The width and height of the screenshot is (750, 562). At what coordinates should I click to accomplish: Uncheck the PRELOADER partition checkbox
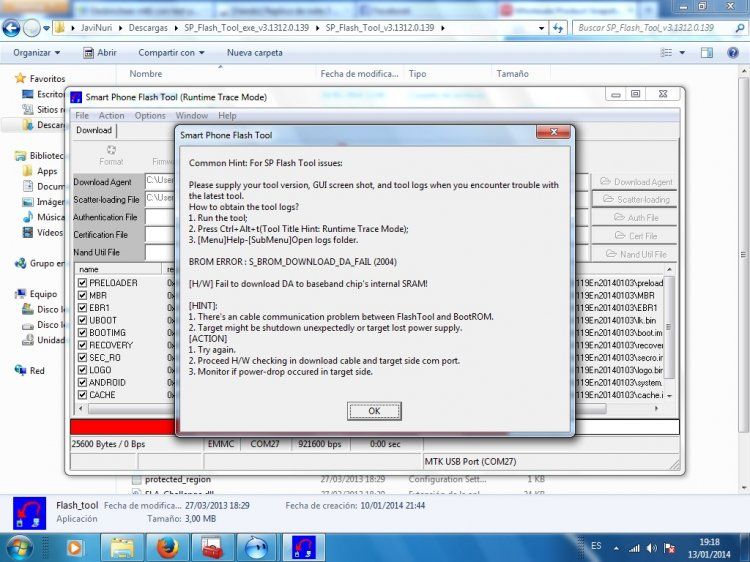point(82,283)
